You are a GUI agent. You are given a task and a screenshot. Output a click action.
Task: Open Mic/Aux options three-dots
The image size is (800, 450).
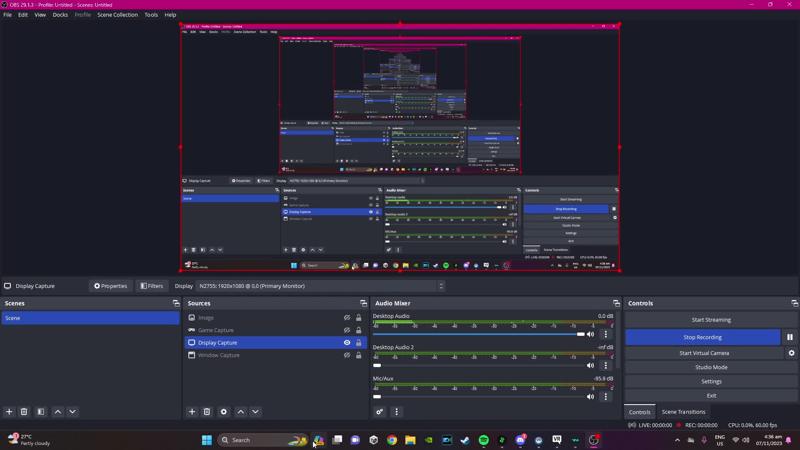pyautogui.click(x=606, y=396)
